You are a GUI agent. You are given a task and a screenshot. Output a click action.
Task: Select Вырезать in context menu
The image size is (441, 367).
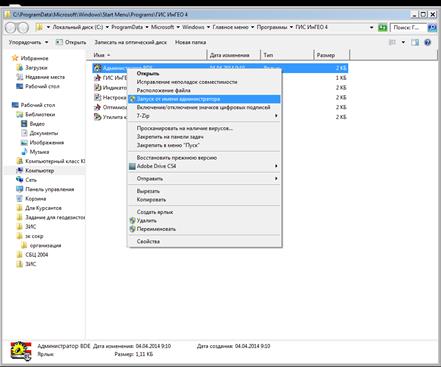[x=204, y=191]
